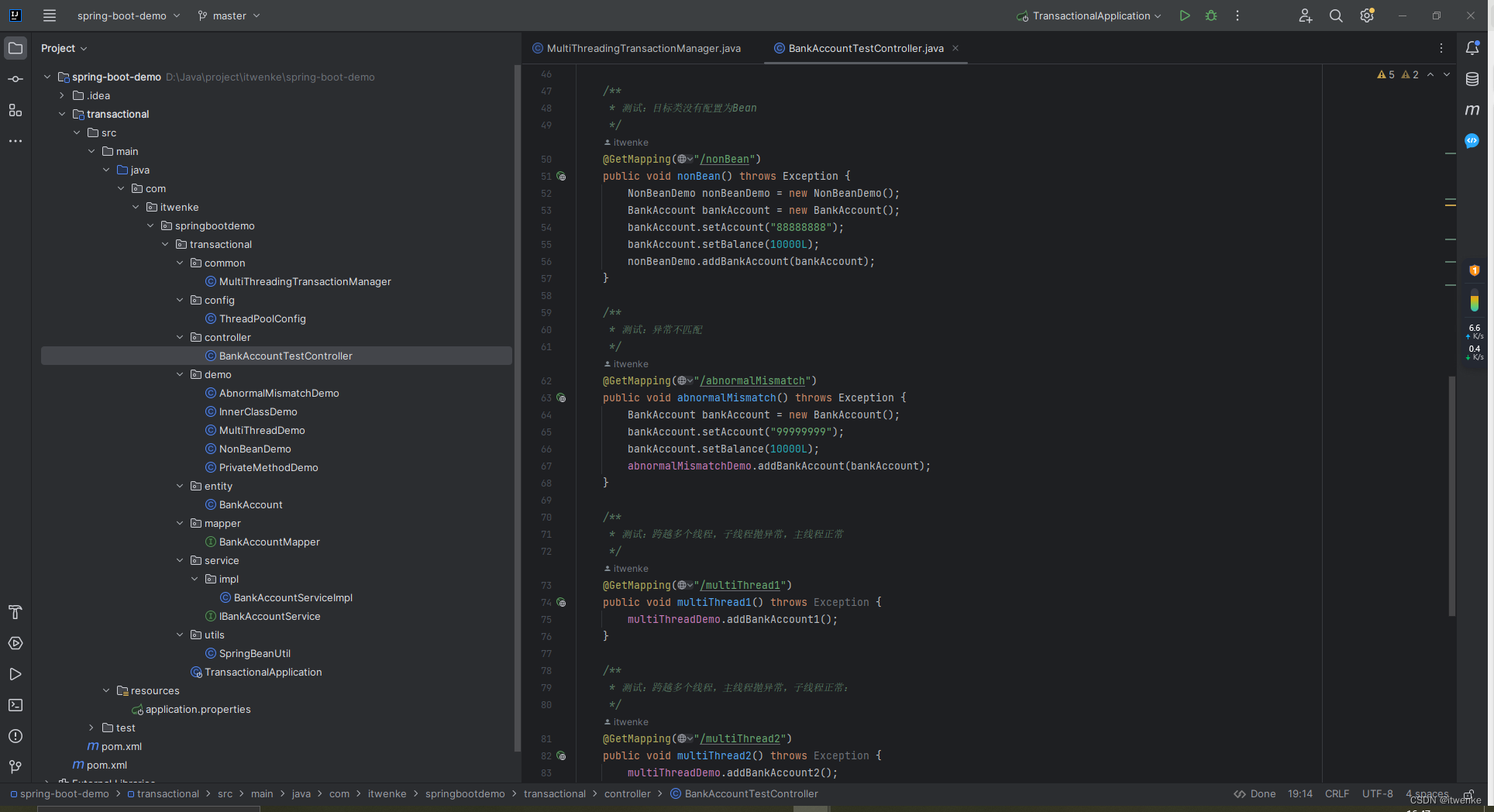The image size is (1494, 812).
Task: Expand the test folder
Action: pos(91,728)
